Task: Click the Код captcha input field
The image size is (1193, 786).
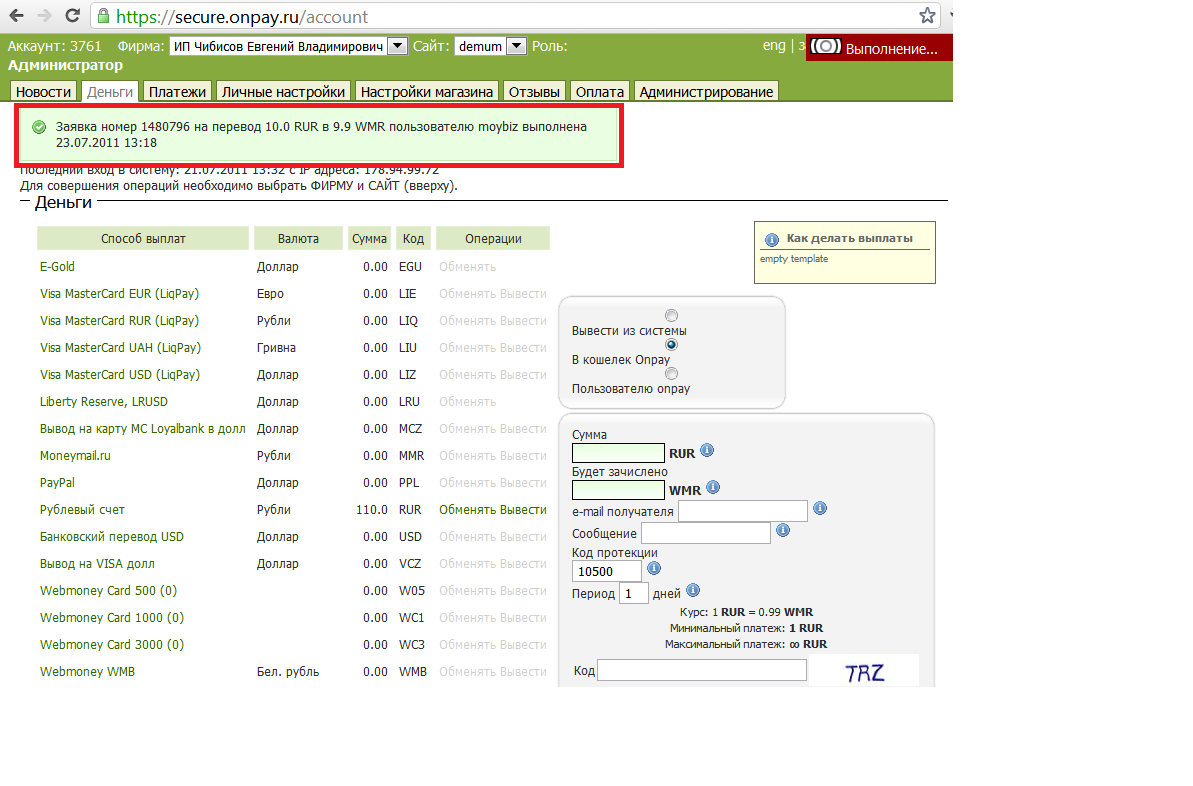Action: pos(701,670)
